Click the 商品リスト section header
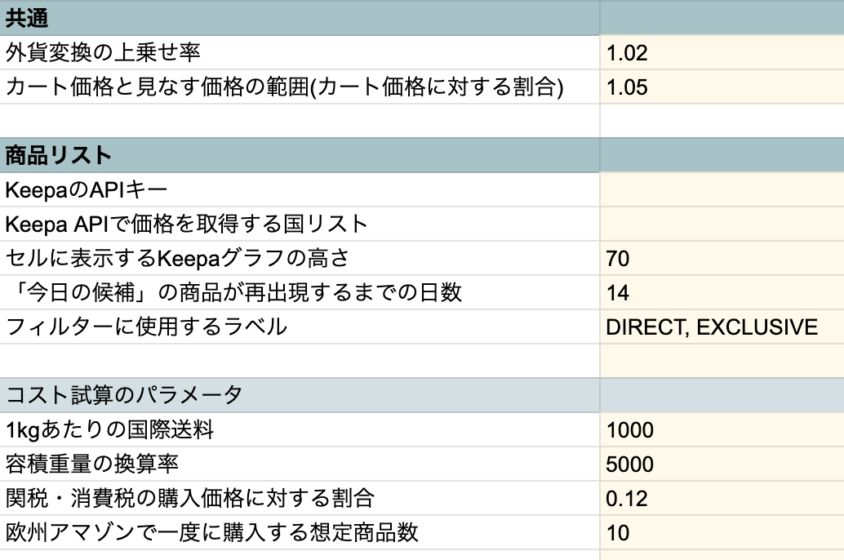Image resolution: width=844 pixels, height=560 pixels. (298, 156)
